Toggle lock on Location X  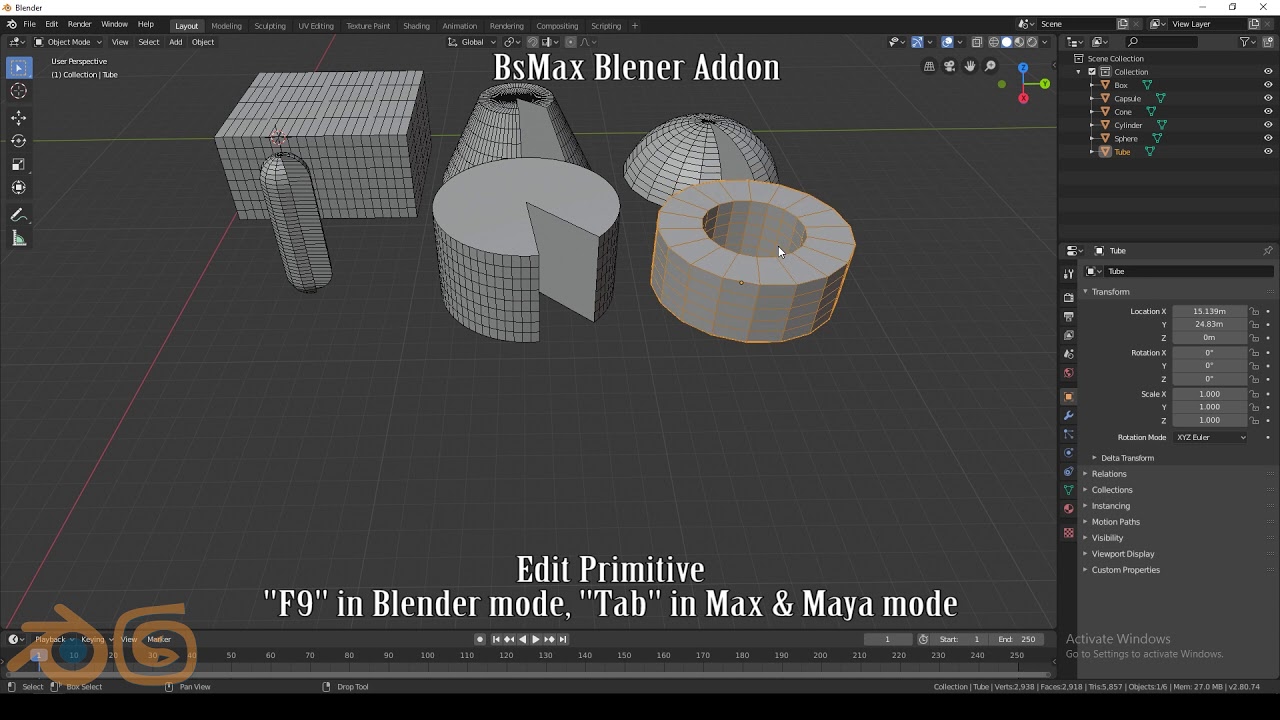[1255, 311]
